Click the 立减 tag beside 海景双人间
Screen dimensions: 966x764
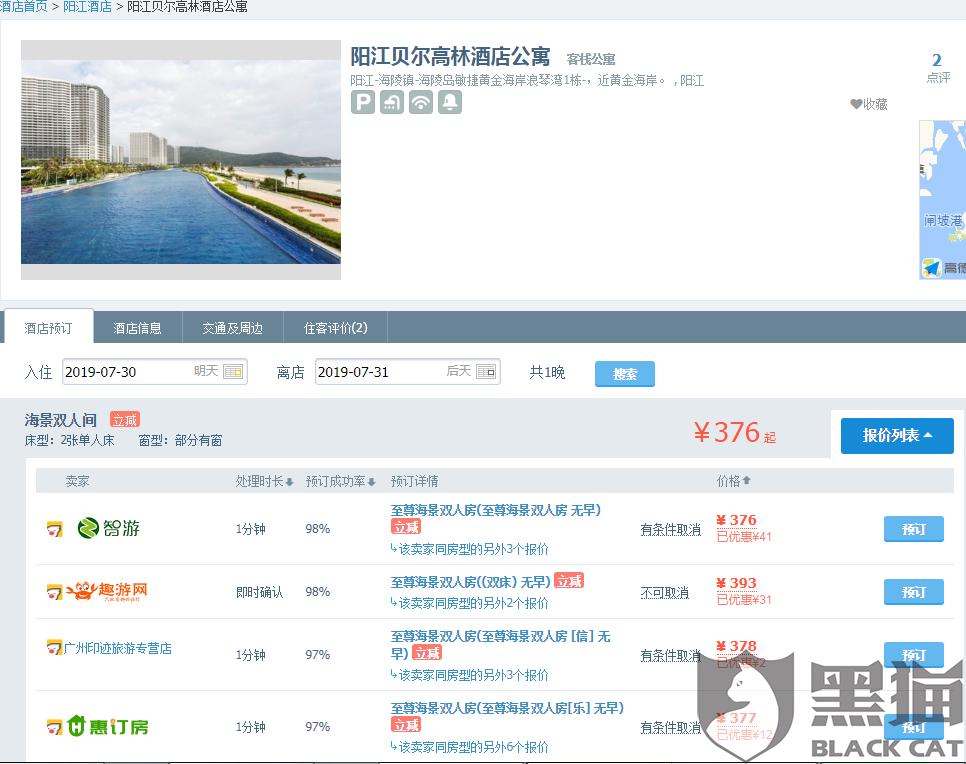click(x=125, y=420)
